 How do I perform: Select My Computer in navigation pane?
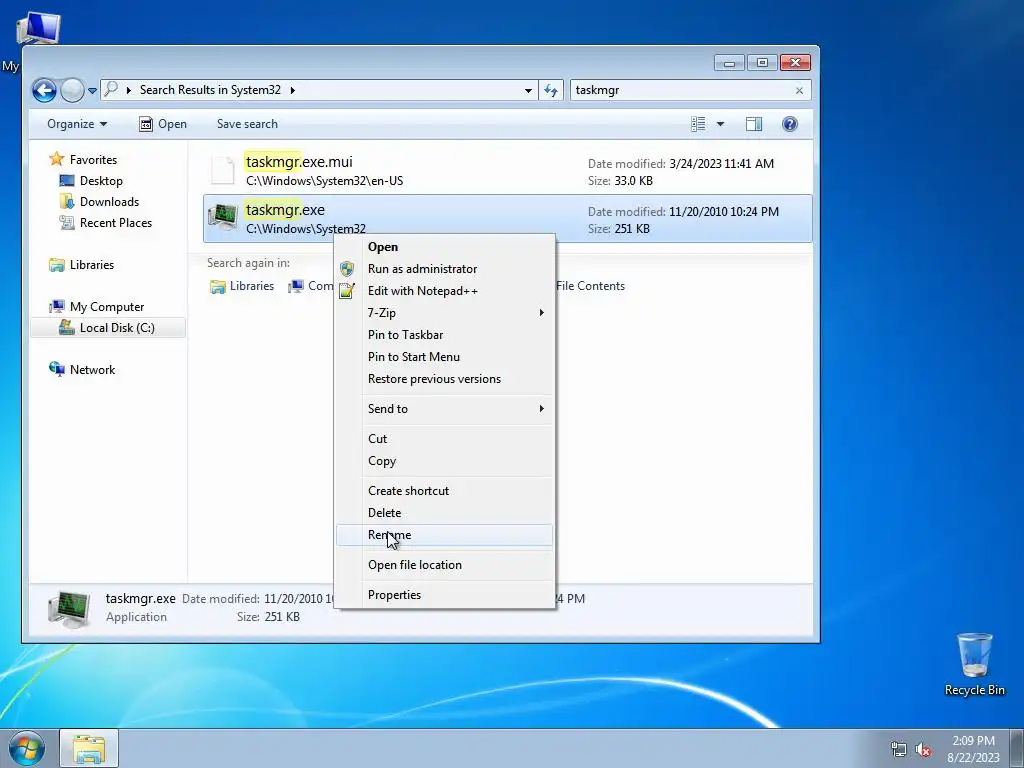coord(106,307)
